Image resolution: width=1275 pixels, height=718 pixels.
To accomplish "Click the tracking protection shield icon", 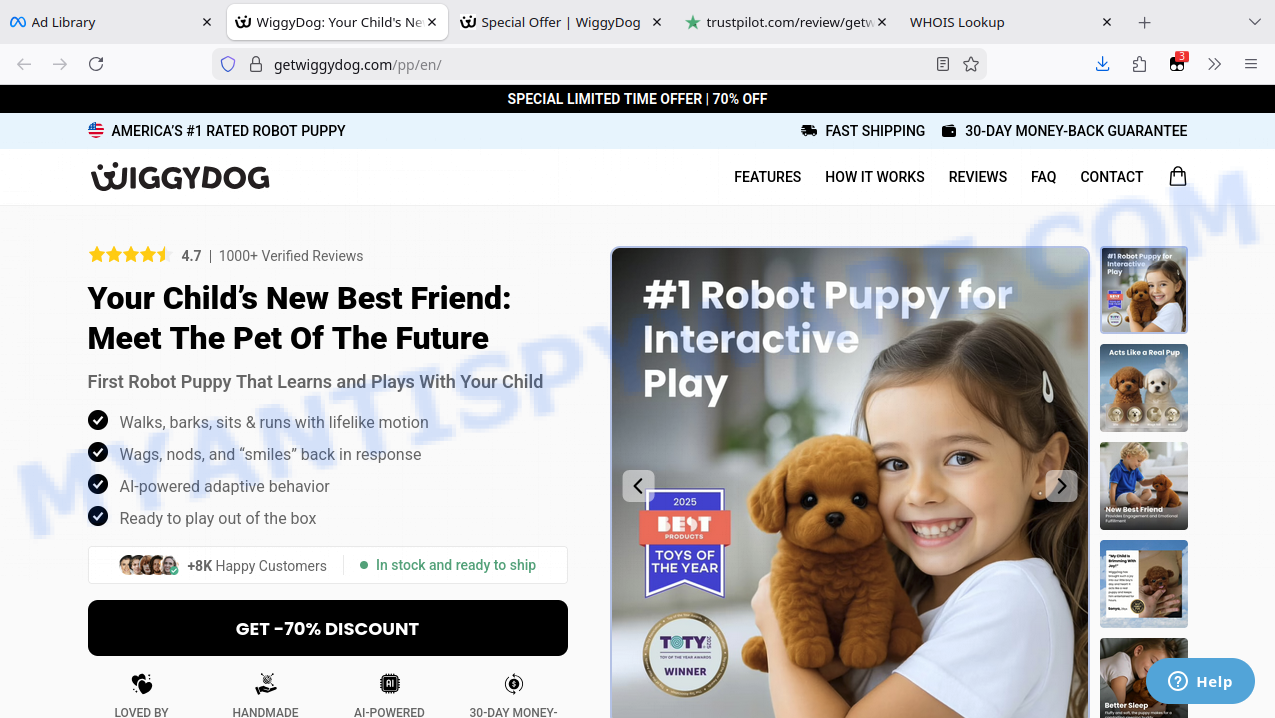I will pyautogui.click(x=228, y=64).
